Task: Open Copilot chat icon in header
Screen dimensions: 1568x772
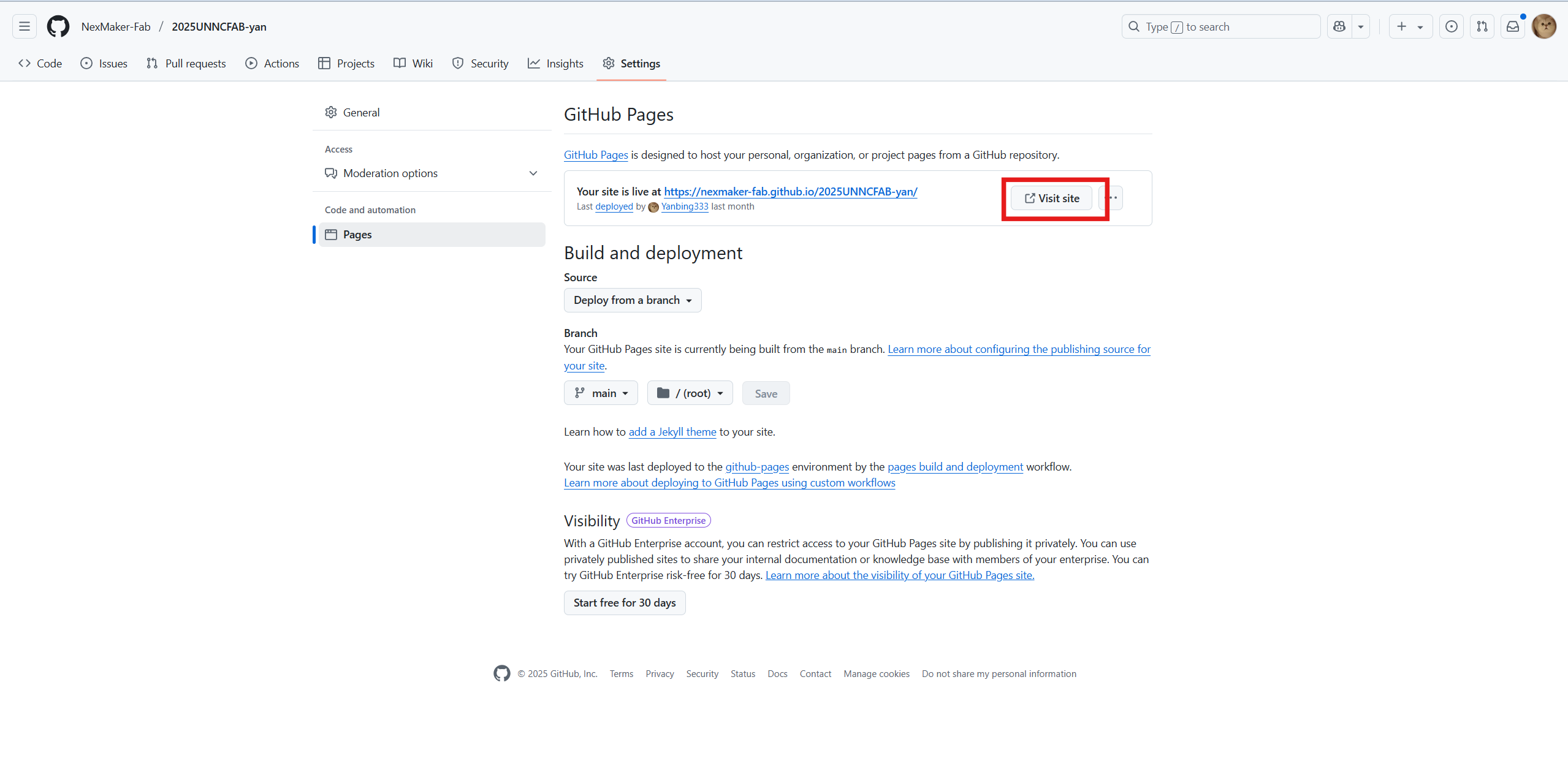Action: coord(1339,26)
